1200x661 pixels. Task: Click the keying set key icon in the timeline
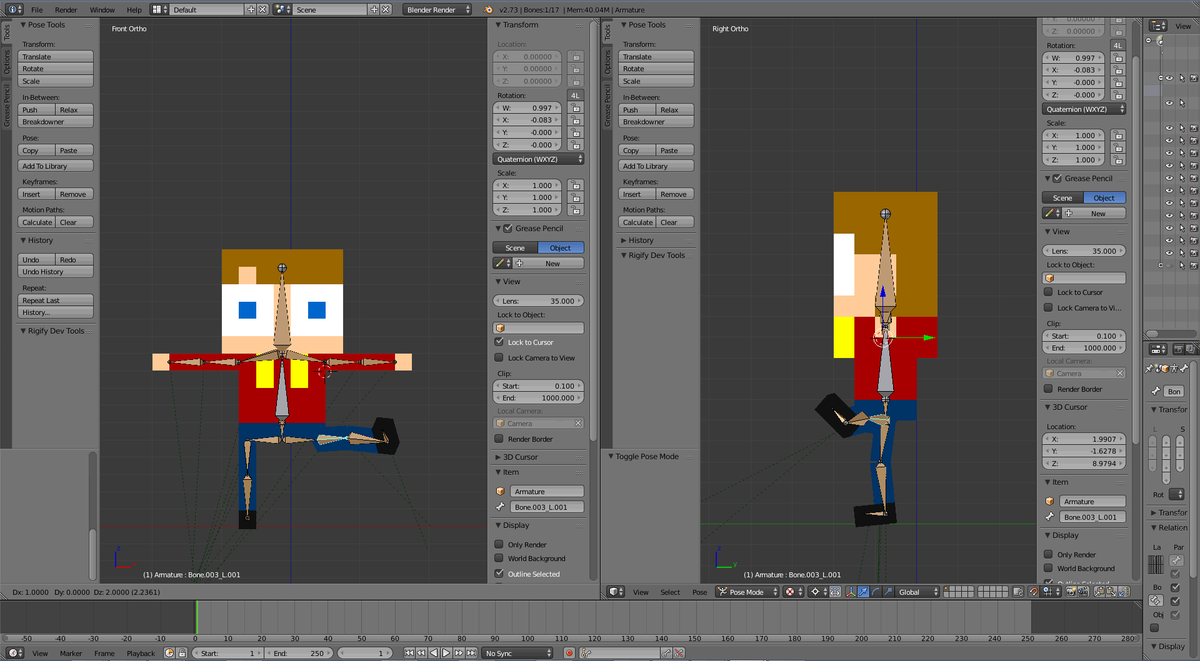tap(587, 653)
